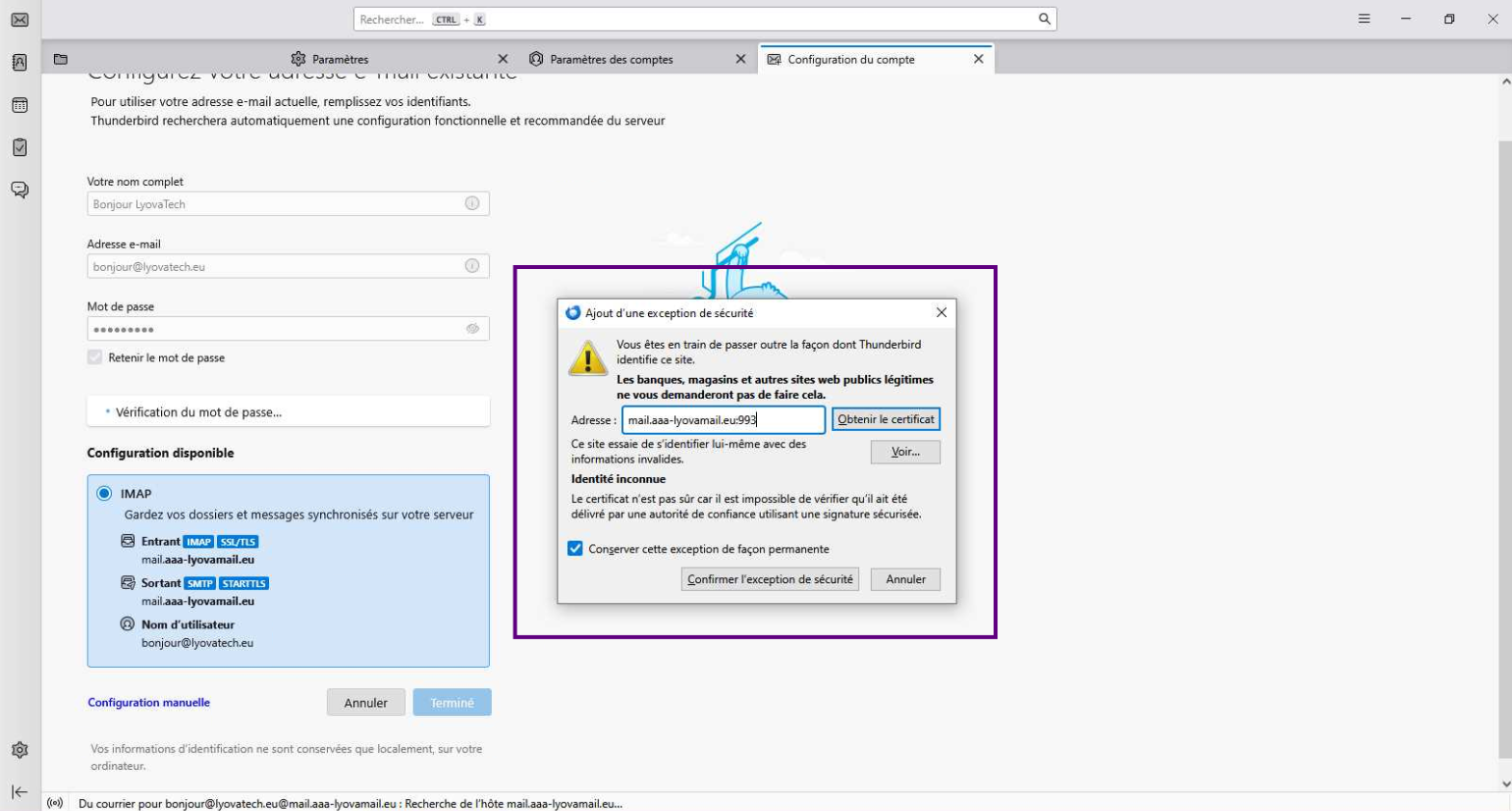
Task: Close the Paramètres tab
Action: [503, 59]
